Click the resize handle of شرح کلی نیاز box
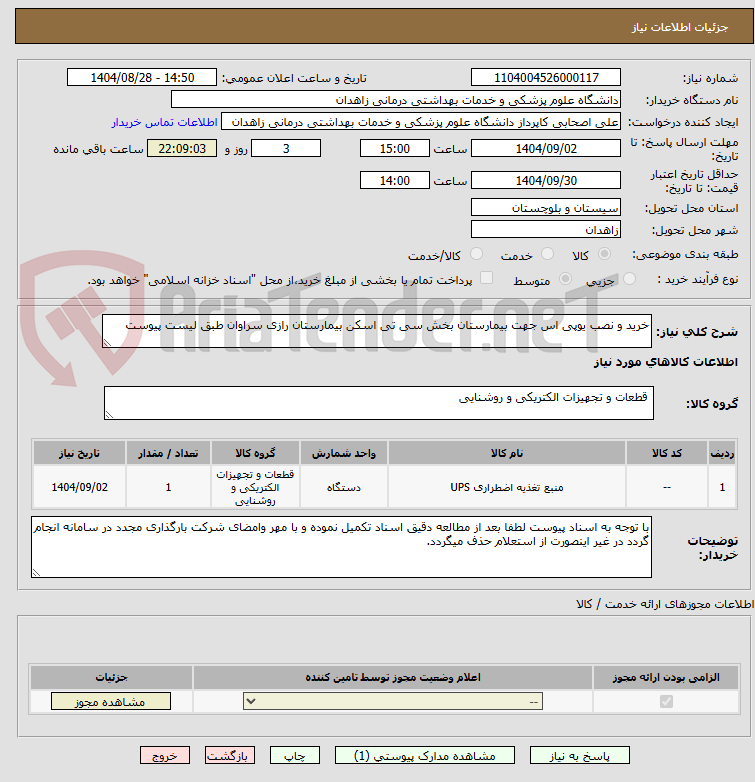Image resolution: width=755 pixels, height=782 pixels. [x=107, y=343]
